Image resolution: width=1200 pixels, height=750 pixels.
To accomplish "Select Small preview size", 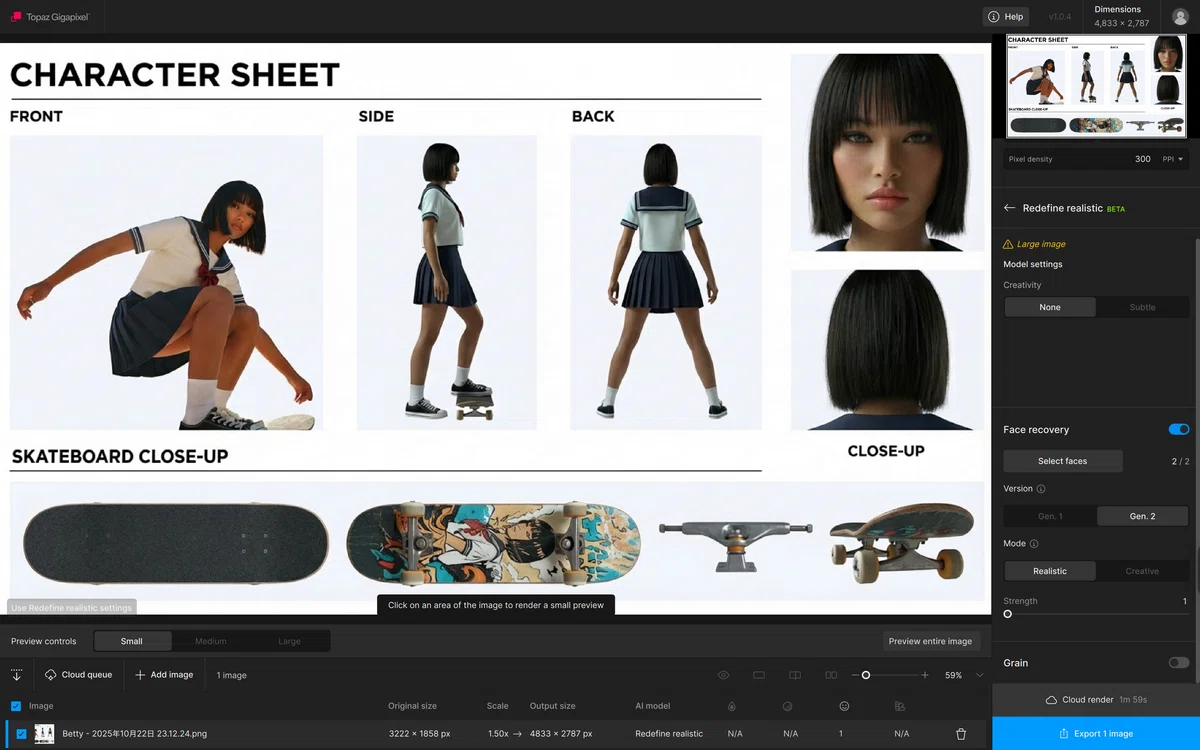I will pyautogui.click(x=132, y=641).
